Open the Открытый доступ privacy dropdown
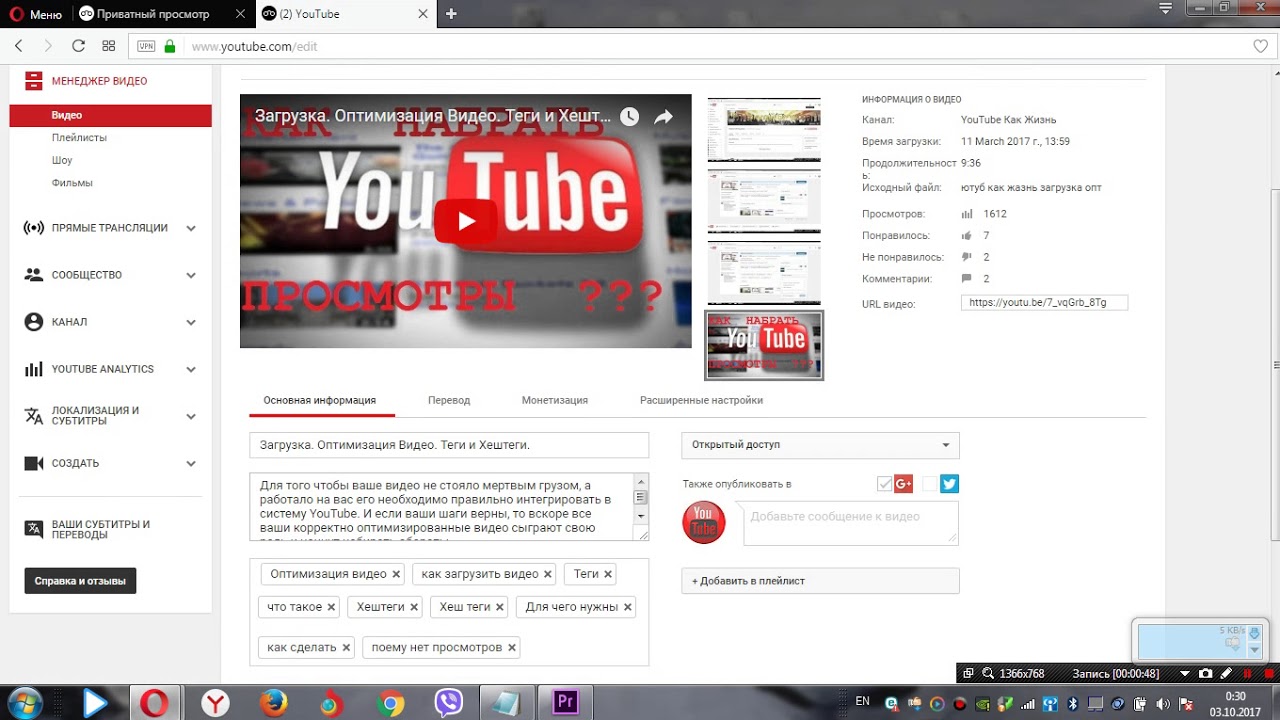Image resolution: width=1280 pixels, height=720 pixels. point(820,445)
